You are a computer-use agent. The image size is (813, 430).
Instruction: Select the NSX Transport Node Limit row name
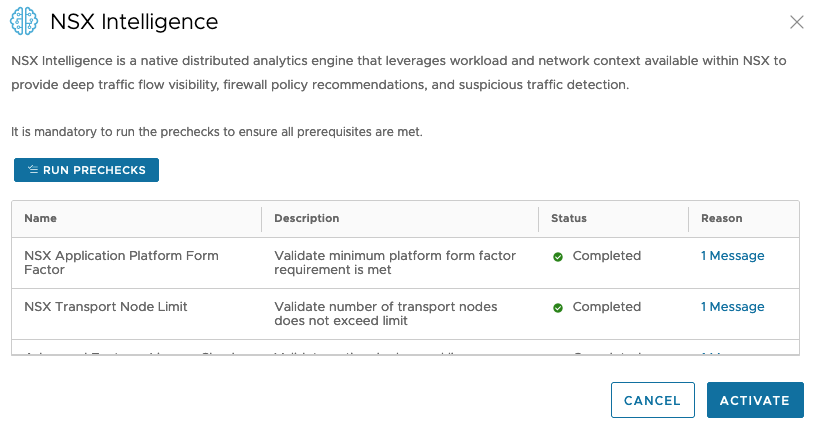pos(106,307)
